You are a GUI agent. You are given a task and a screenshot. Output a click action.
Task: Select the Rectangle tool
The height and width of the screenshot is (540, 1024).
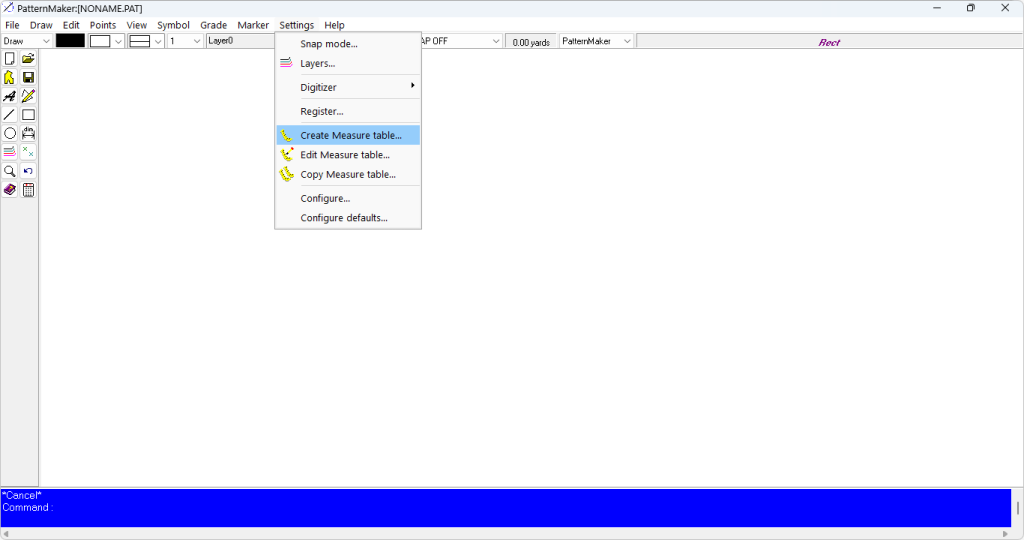click(28, 115)
